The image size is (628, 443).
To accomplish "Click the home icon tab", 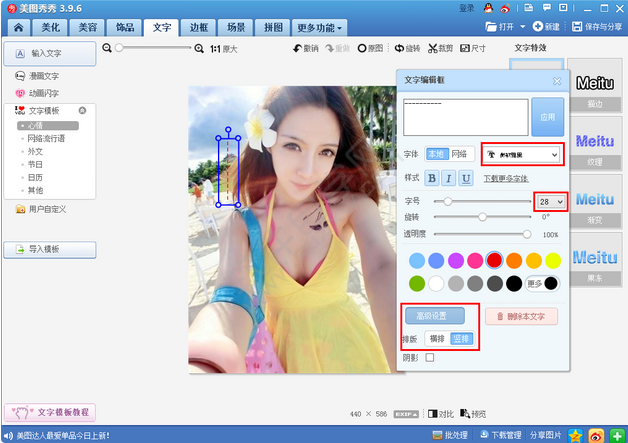I will [18, 28].
